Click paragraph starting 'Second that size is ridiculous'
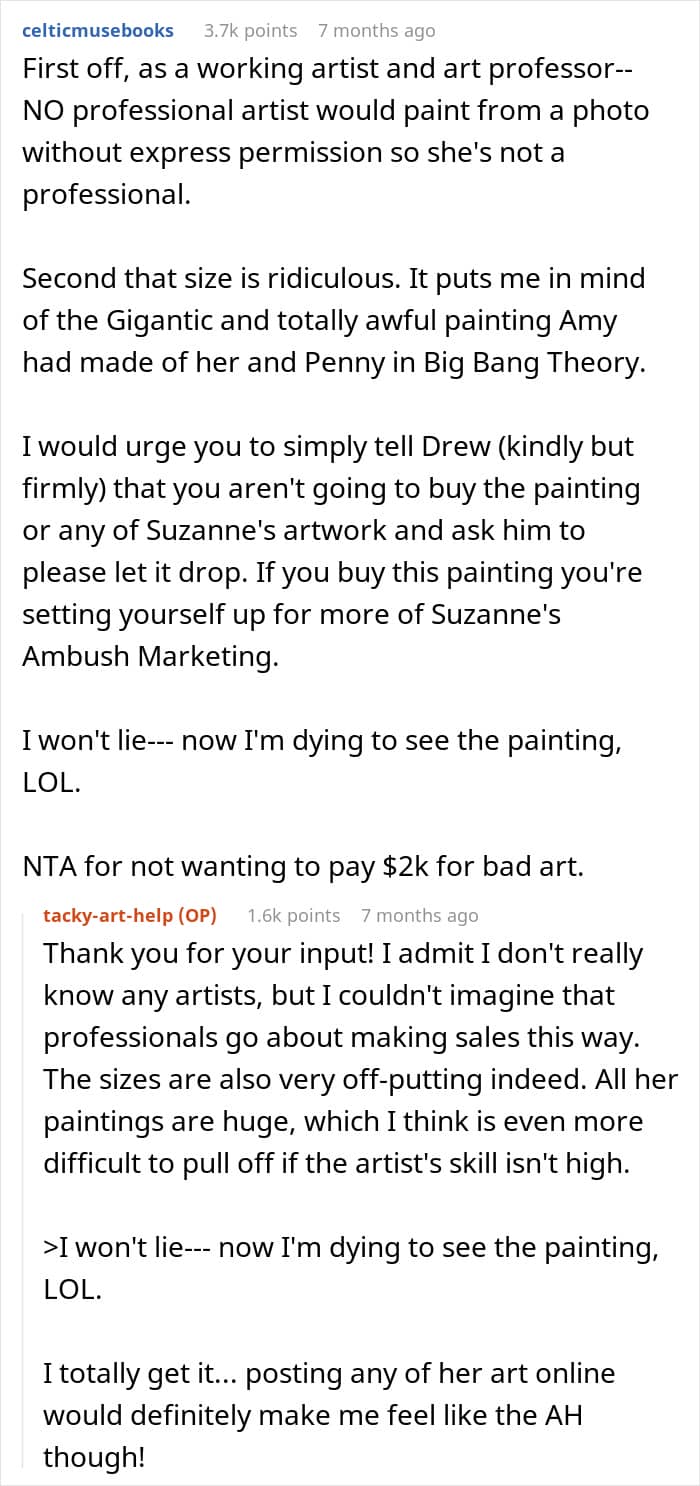This screenshot has height=1486, width=700. tap(334, 322)
